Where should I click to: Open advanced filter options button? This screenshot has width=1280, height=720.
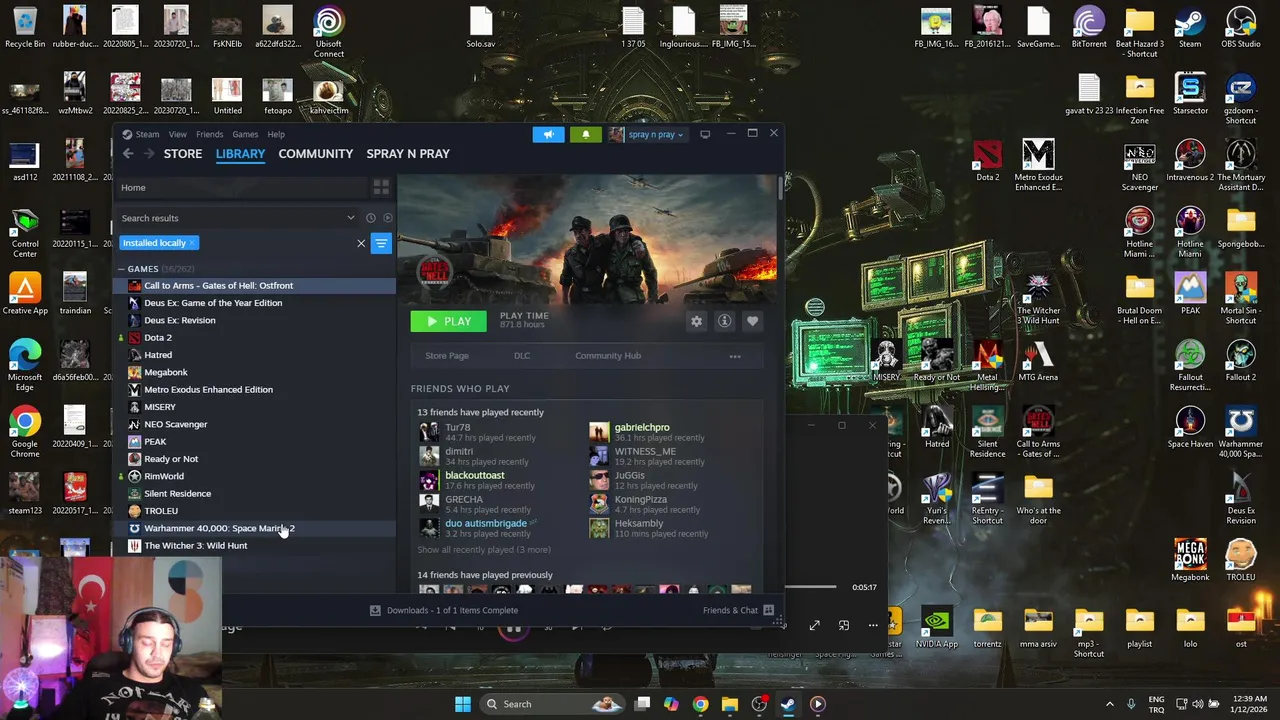pyautogui.click(x=381, y=243)
